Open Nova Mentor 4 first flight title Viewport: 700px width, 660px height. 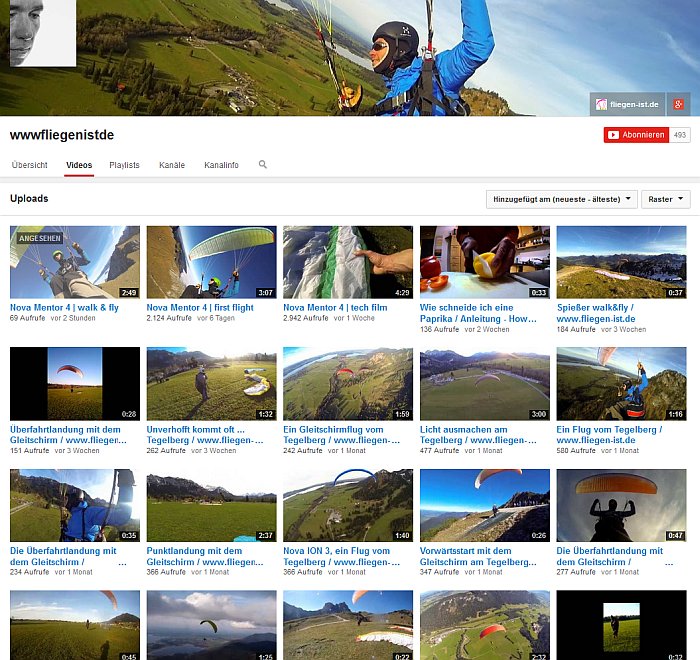(x=200, y=308)
